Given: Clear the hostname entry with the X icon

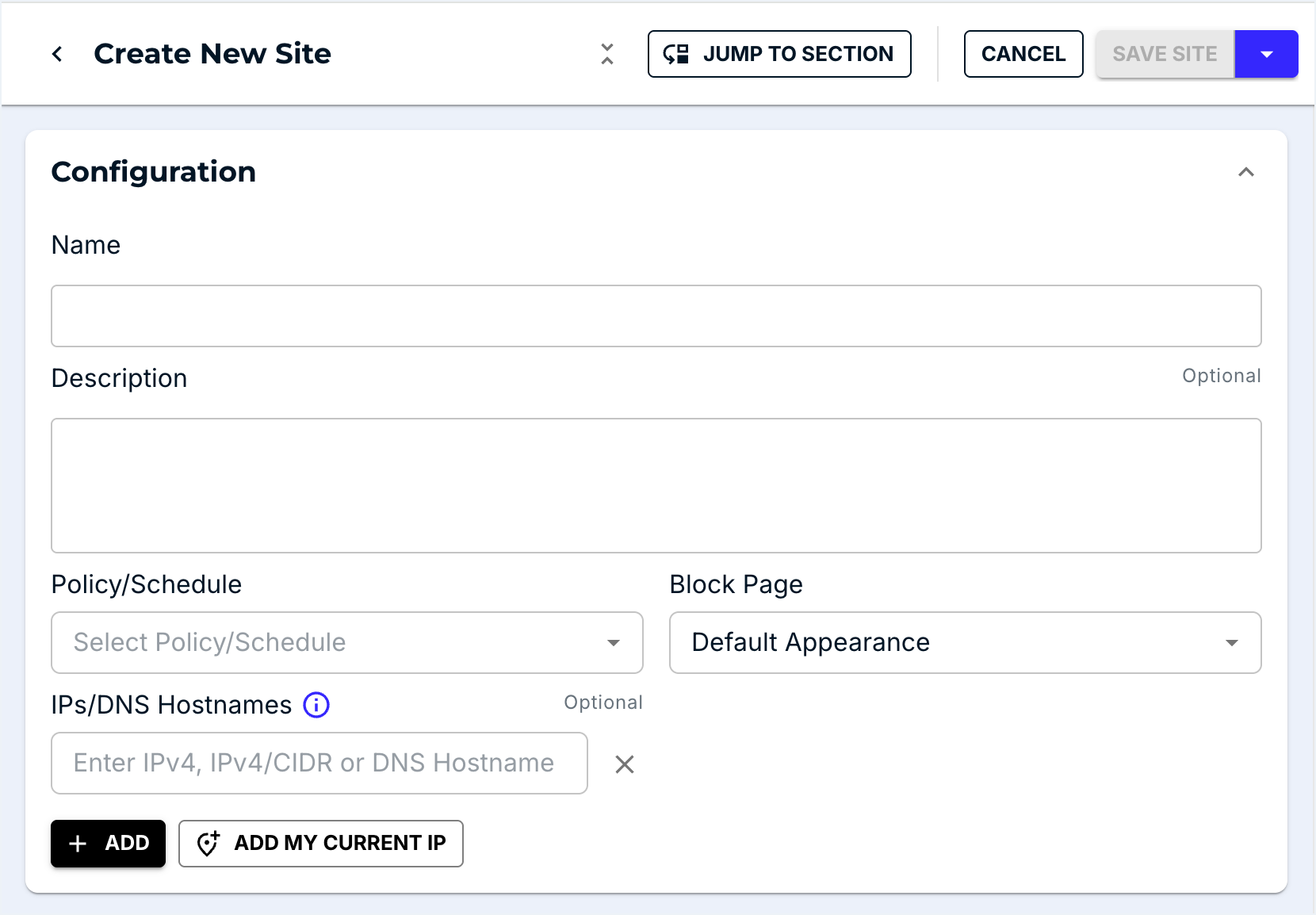Looking at the screenshot, I should click(x=625, y=764).
